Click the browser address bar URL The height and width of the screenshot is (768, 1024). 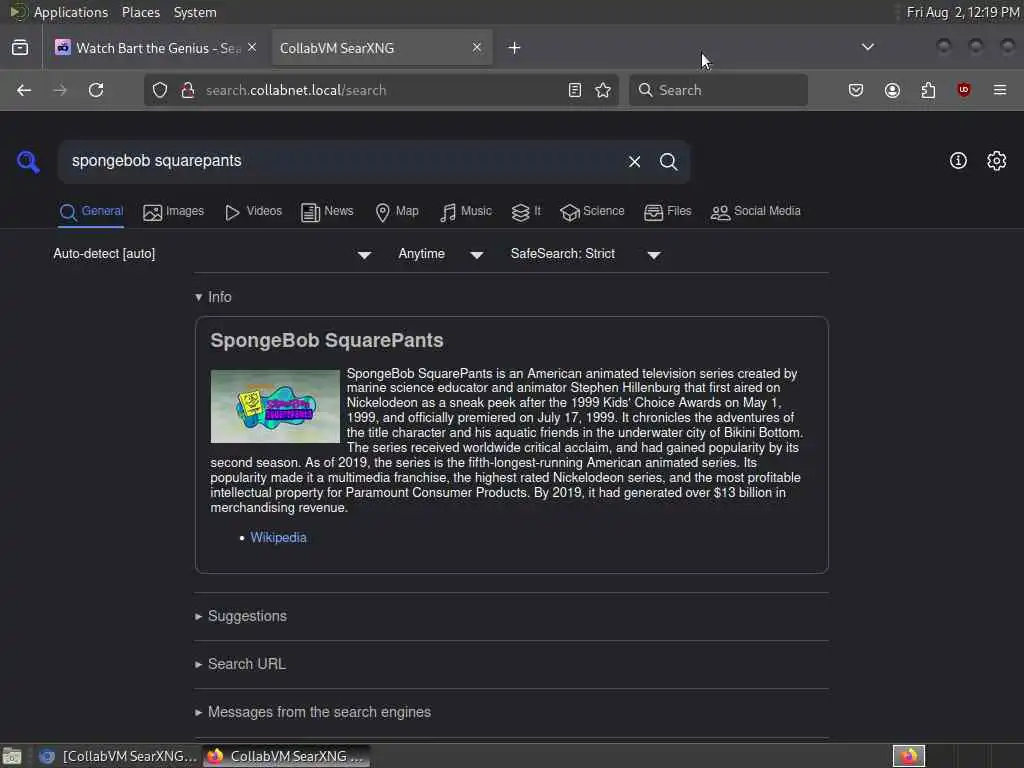point(296,90)
